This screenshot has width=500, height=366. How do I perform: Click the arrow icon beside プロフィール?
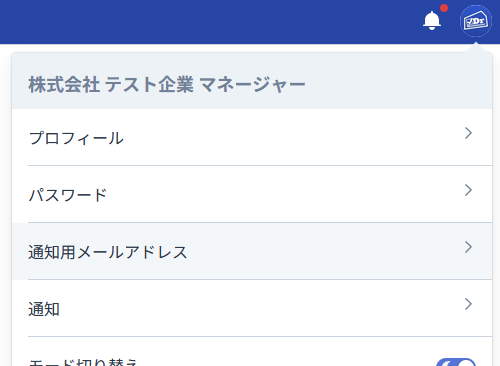(468, 133)
